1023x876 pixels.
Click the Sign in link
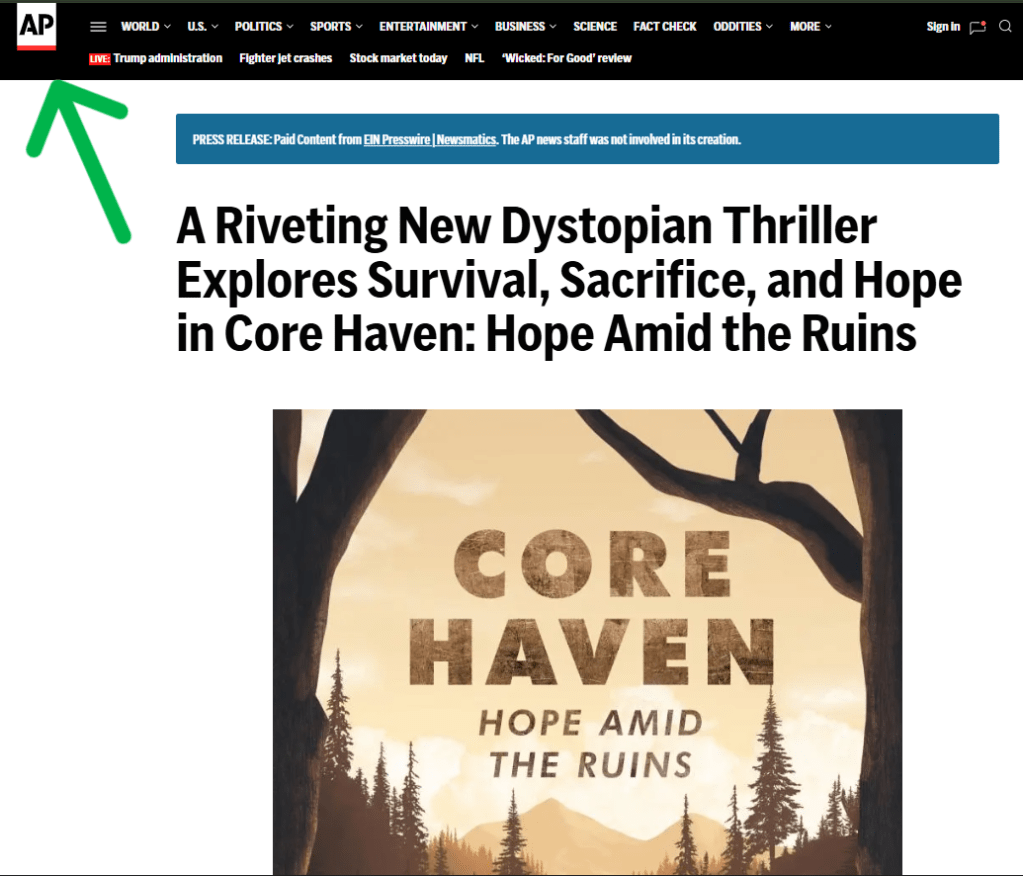point(942,27)
